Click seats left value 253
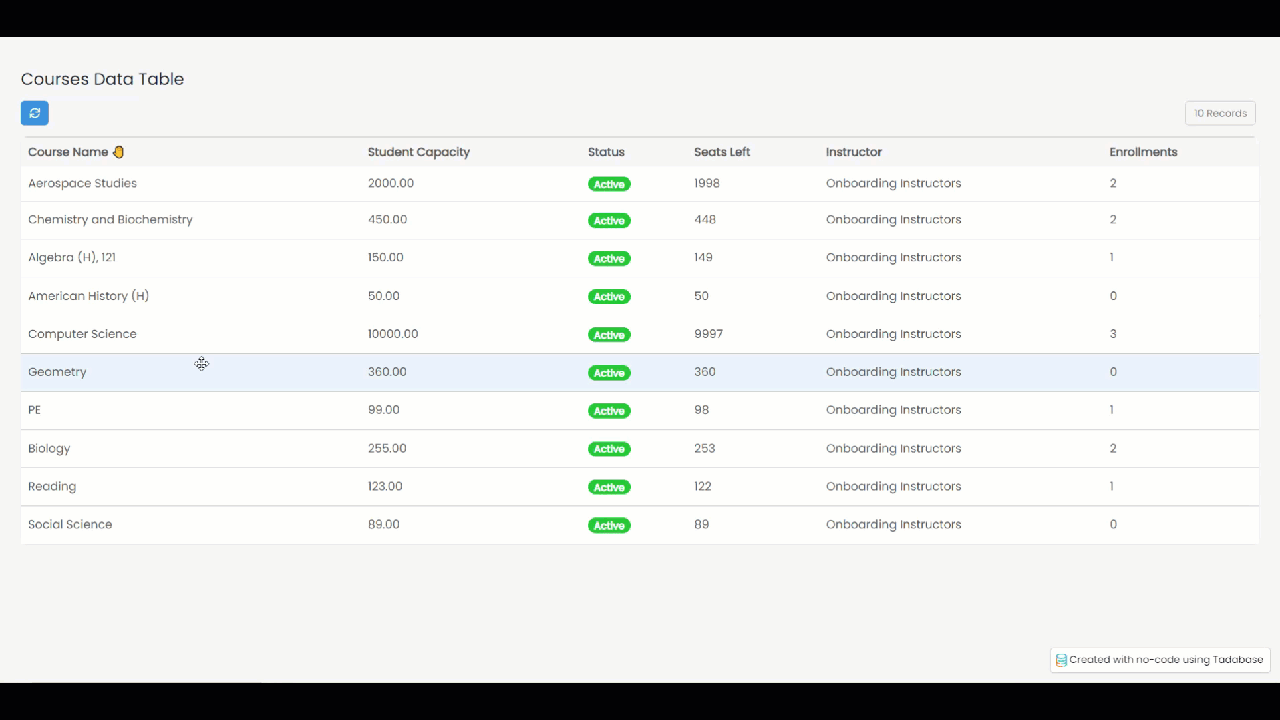The height and width of the screenshot is (720, 1280). click(x=705, y=448)
